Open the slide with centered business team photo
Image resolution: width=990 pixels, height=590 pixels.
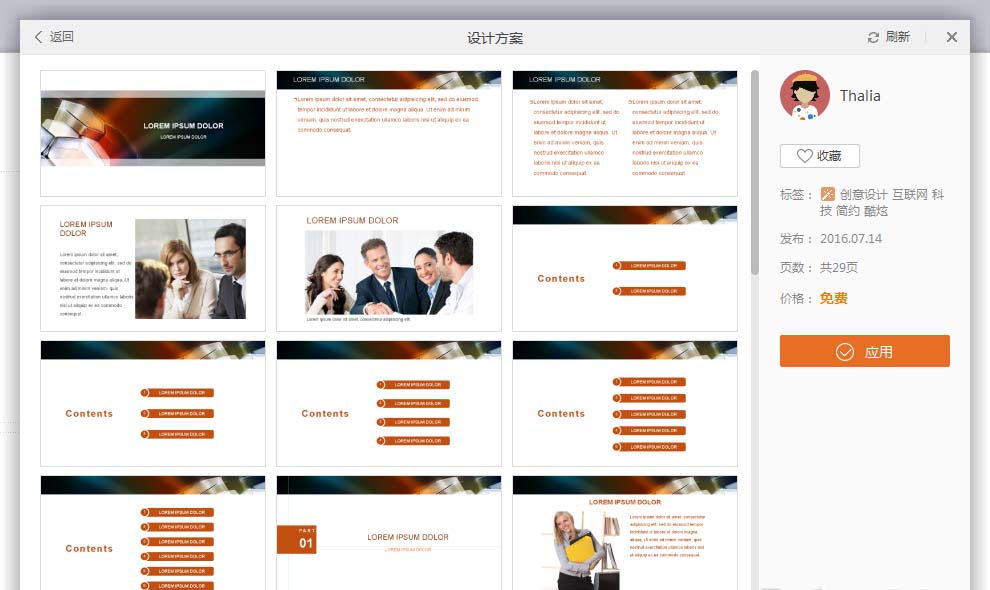[389, 268]
